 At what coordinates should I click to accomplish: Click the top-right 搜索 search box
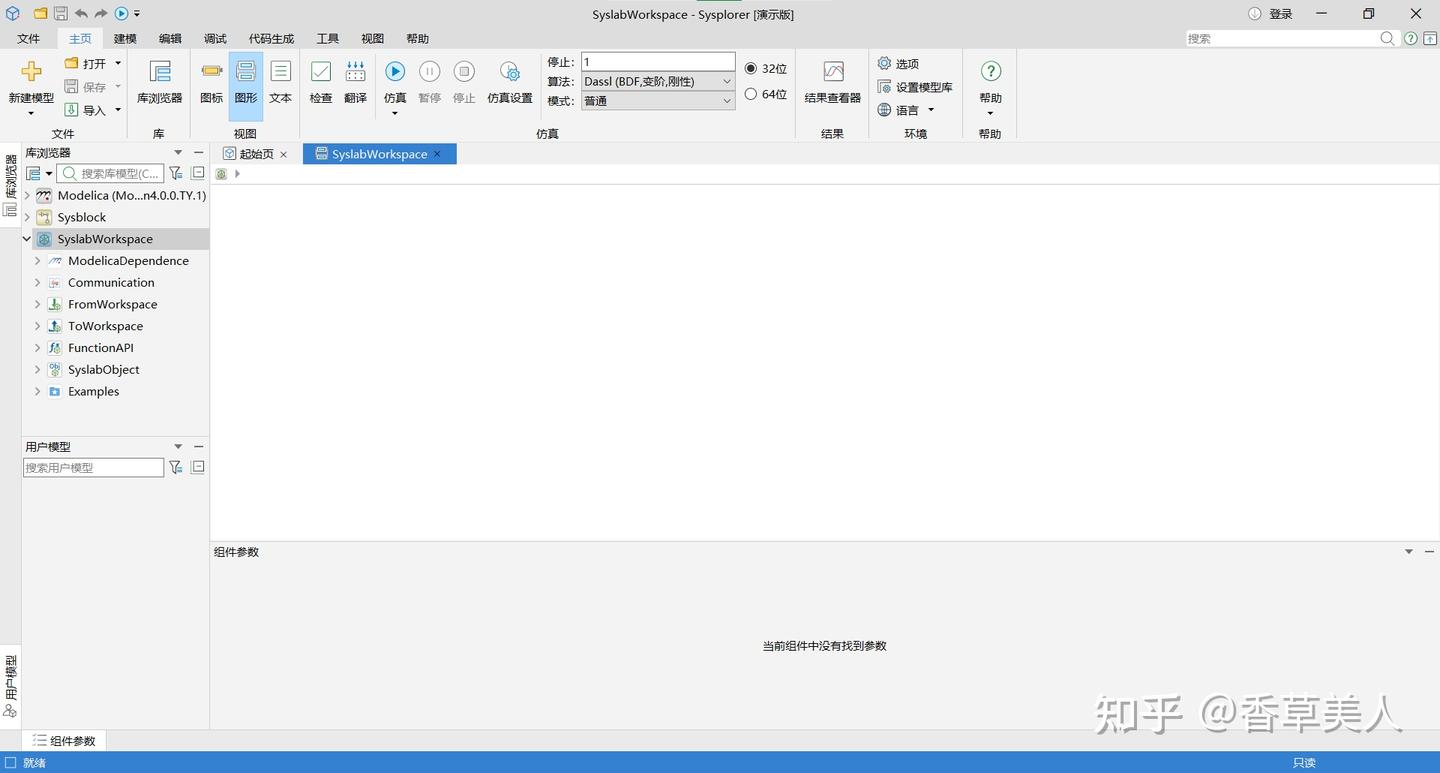click(1290, 38)
